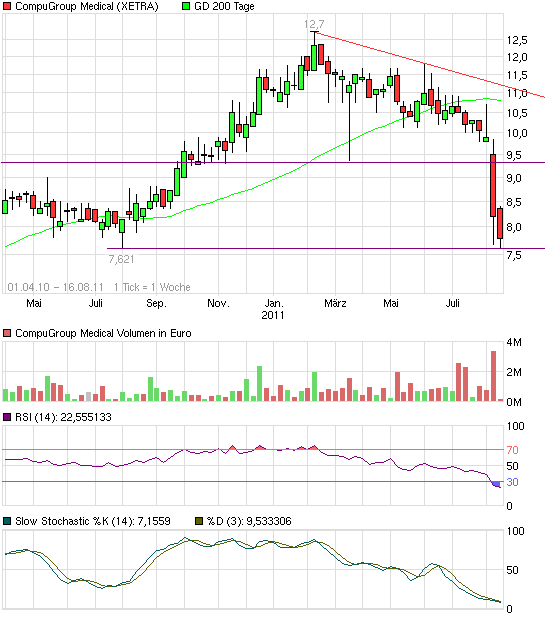
Task: Click the 7,621 low price annotation
Action: point(121,259)
